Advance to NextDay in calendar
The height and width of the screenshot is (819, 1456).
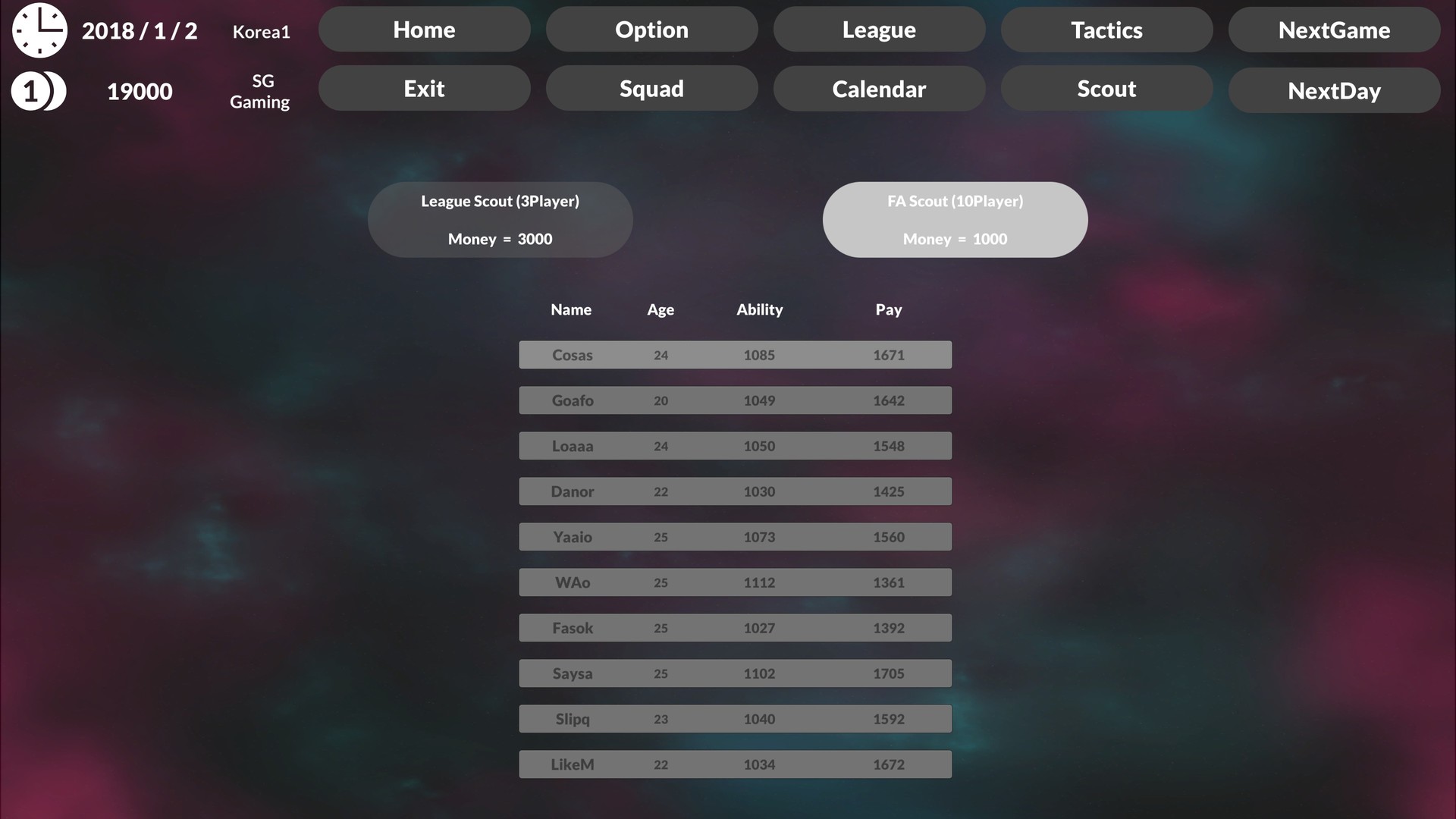[x=1334, y=91]
